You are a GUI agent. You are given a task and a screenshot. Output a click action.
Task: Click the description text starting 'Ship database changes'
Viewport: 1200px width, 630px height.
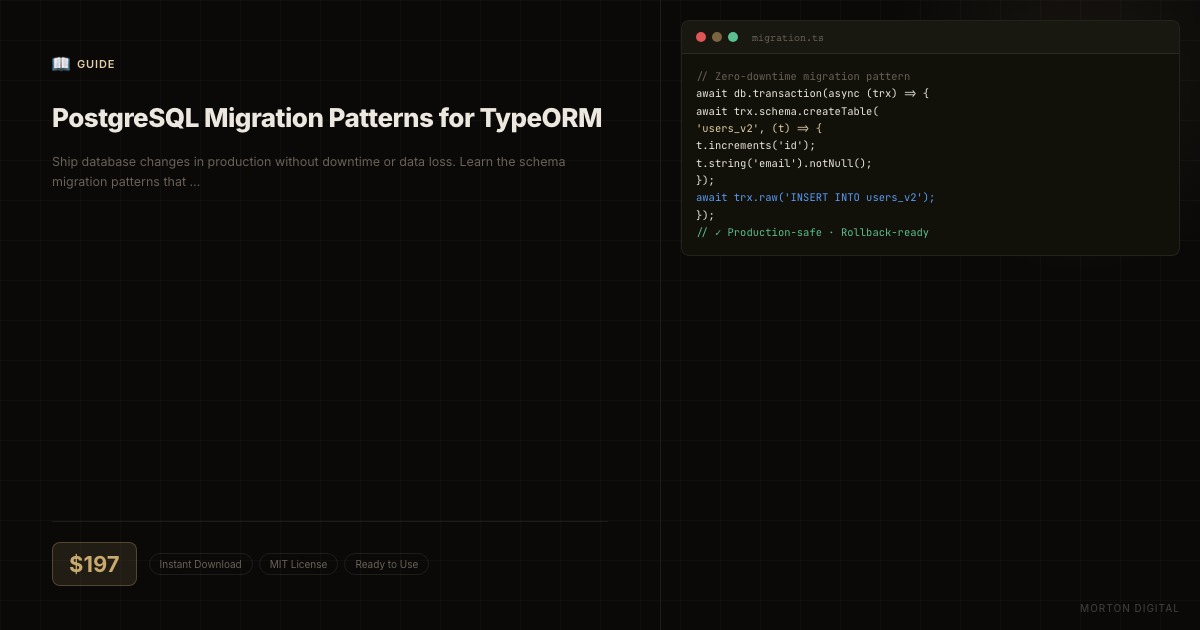tap(308, 172)
